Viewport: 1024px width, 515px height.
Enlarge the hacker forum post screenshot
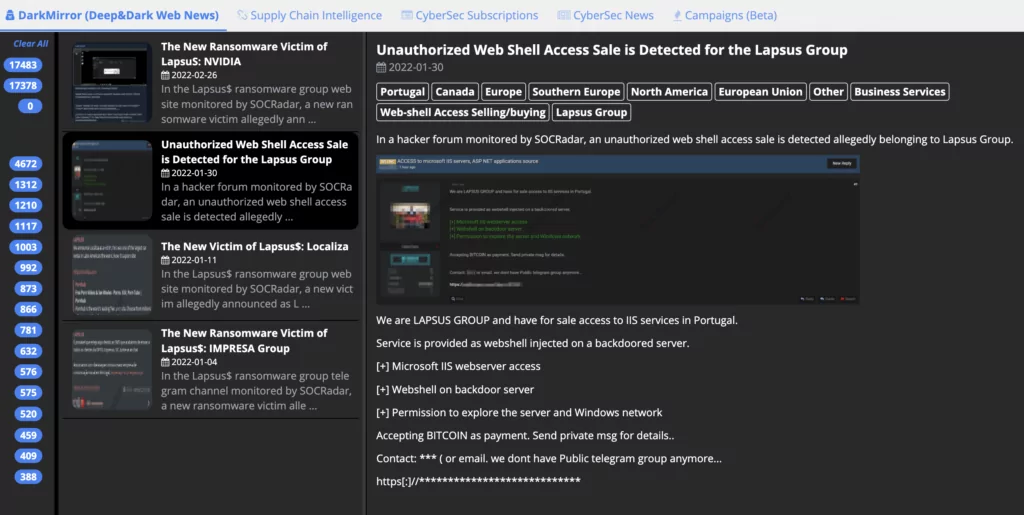coord(618,229)
